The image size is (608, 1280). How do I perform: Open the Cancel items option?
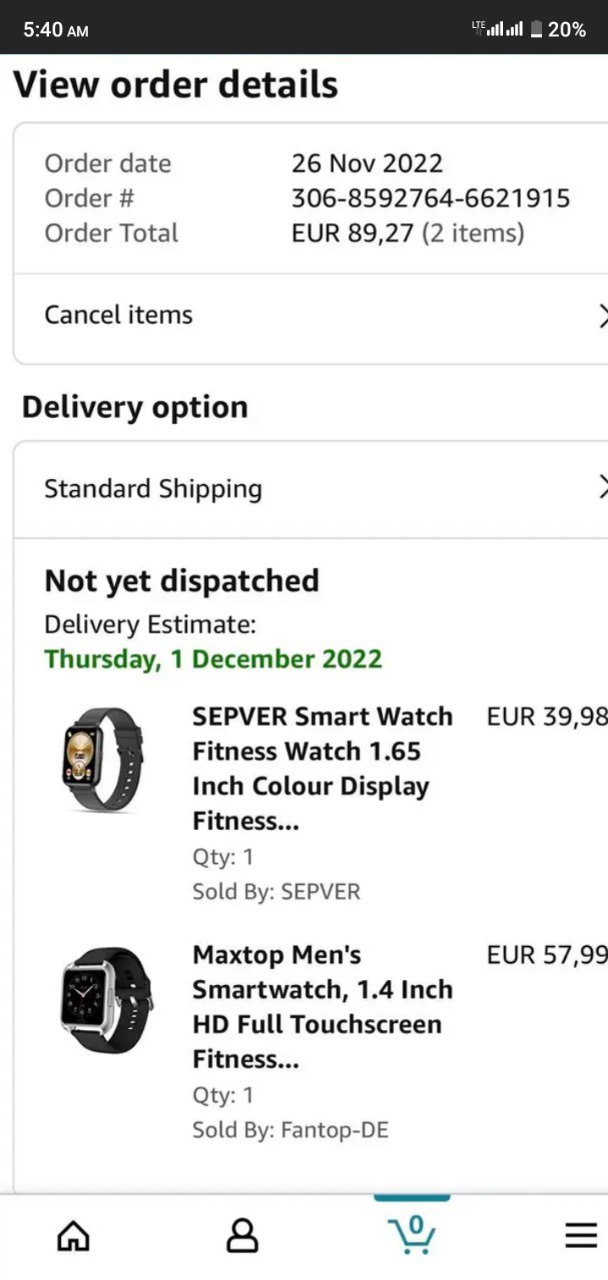(x=119, y=315)
